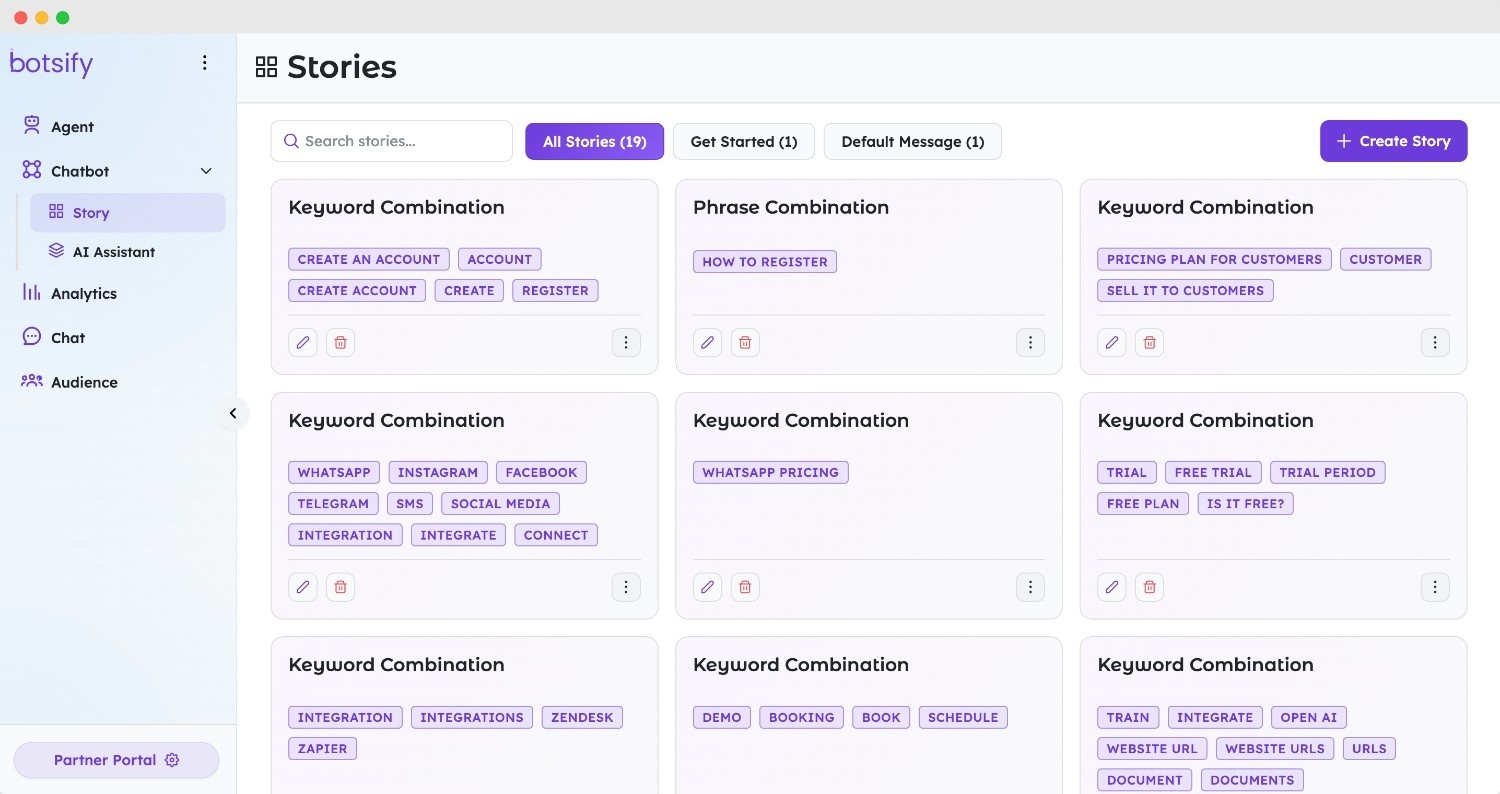
Task: Click the Search stories input field
Action: click(391, 141)
